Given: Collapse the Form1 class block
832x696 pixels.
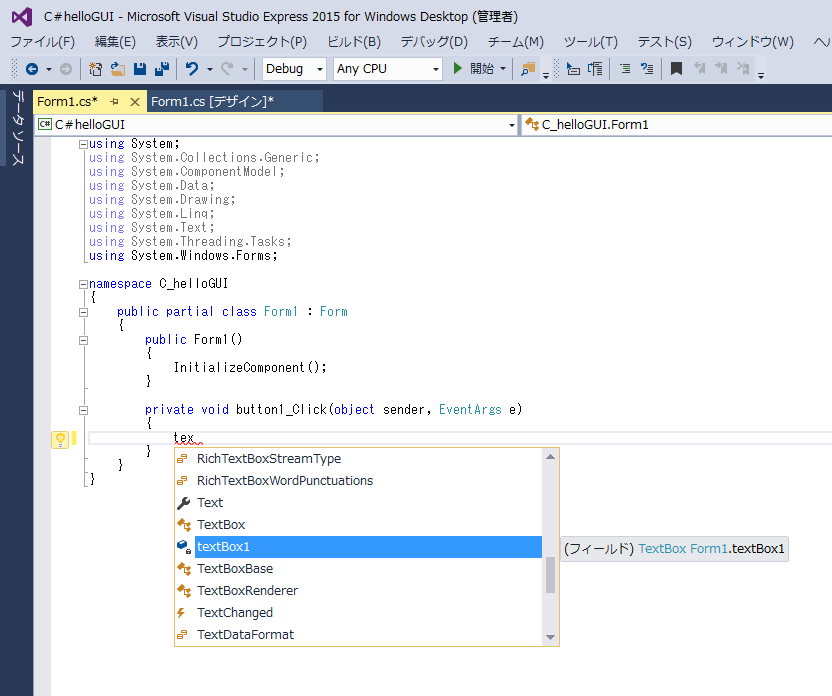Looking at the screenshot, I should pos(83,312).
